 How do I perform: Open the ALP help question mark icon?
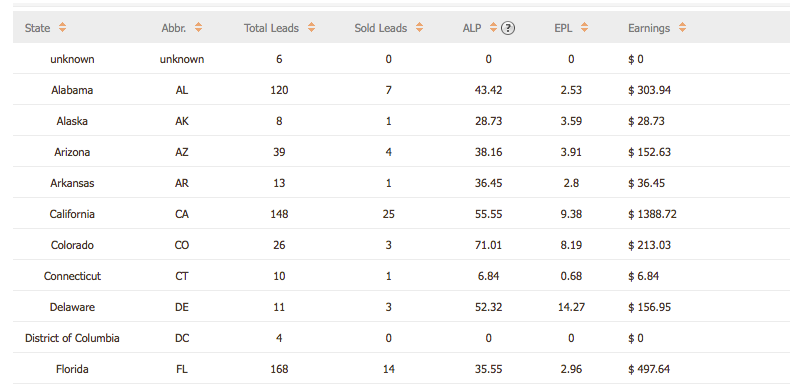coord(508,28)
